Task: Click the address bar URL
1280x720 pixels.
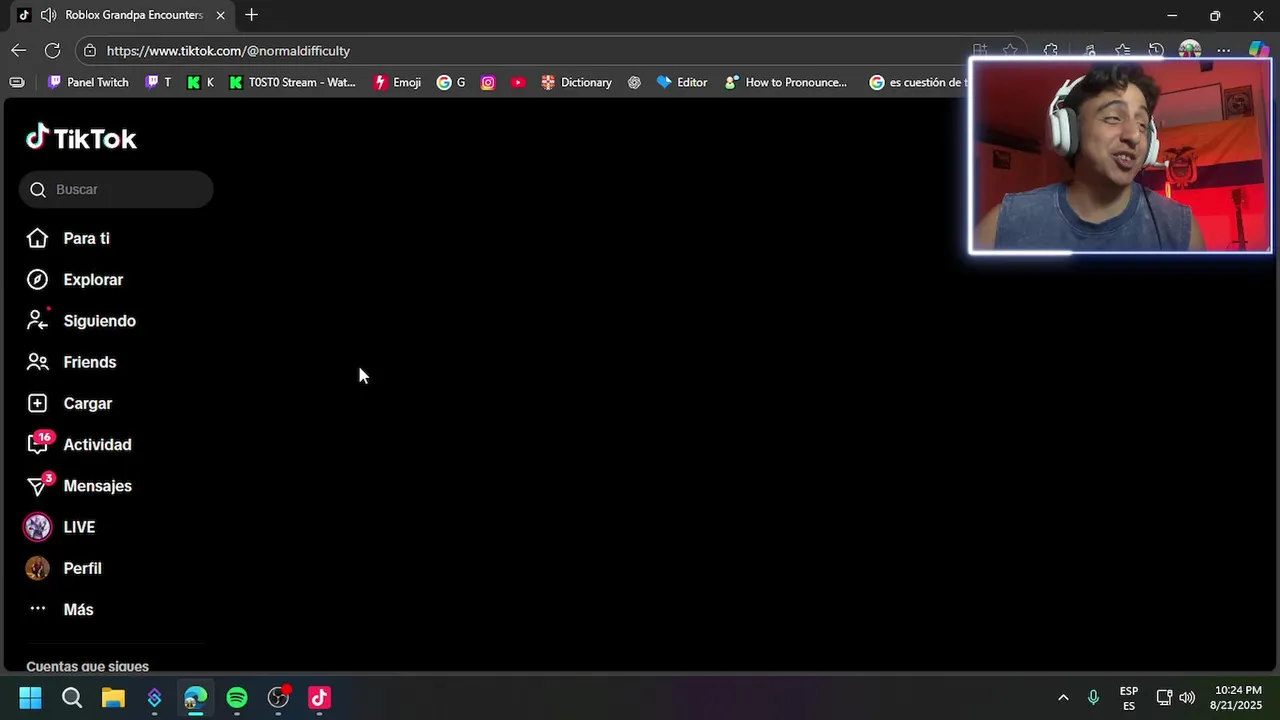Action: click(x=228, y=51)
